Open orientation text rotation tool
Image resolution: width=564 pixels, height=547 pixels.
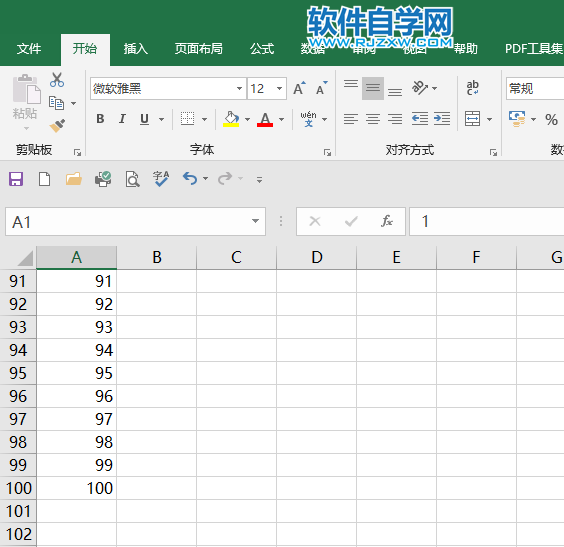pyautogui.click(x=420, y=88)
